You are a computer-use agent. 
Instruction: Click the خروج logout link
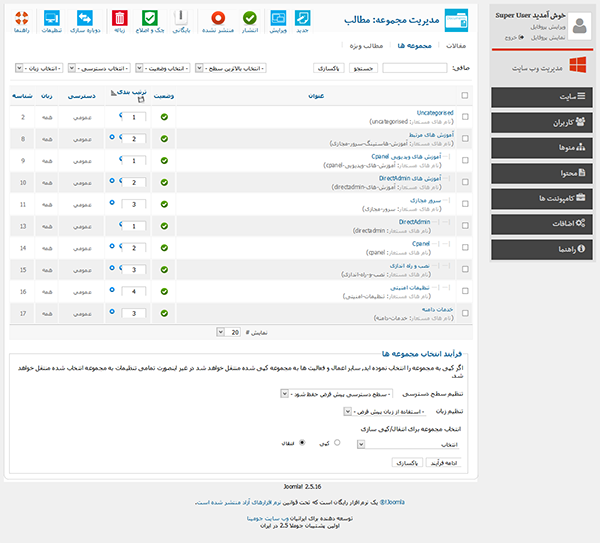[x=514, y=38]
